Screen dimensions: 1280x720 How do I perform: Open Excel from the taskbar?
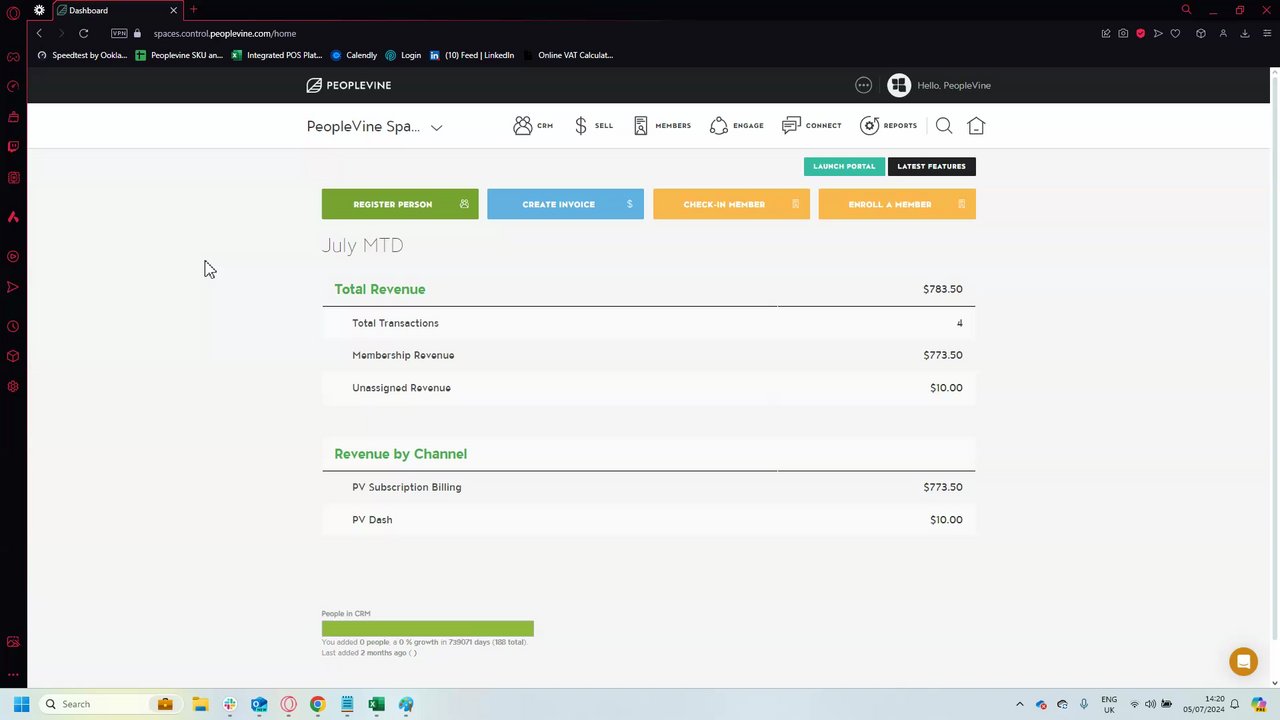tap(376, 704)
